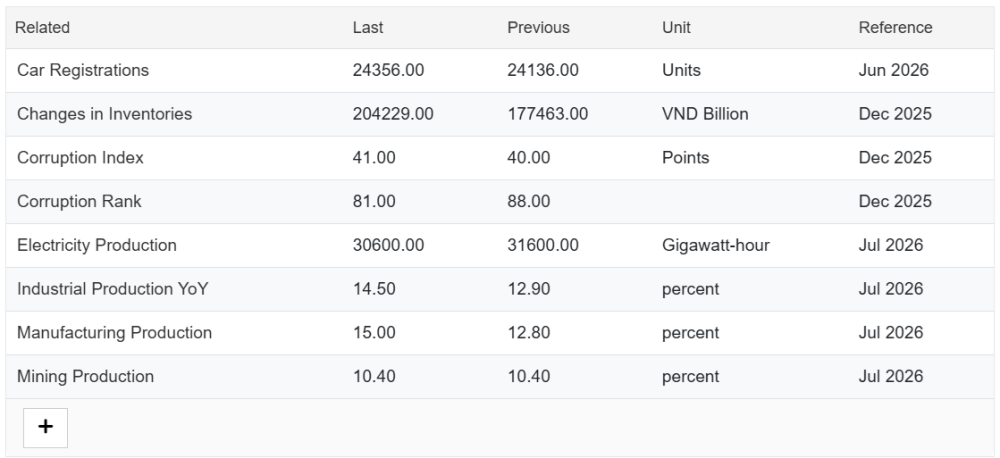Open the Car Registrations link
Viewport: 1000px width, 458px height.
tap(83, 70)
